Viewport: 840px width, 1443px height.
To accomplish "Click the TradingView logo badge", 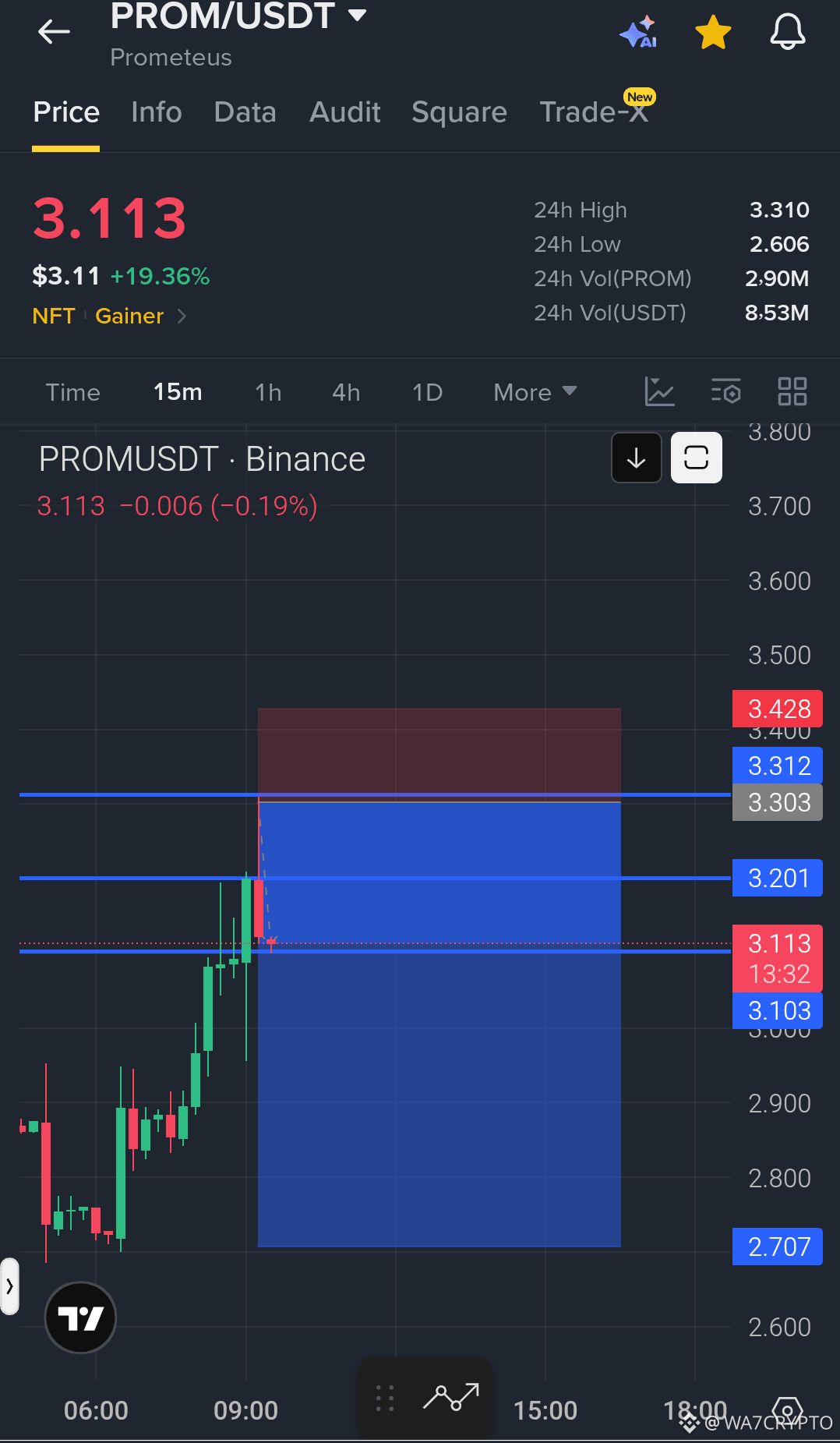I will pos(80,1317).
